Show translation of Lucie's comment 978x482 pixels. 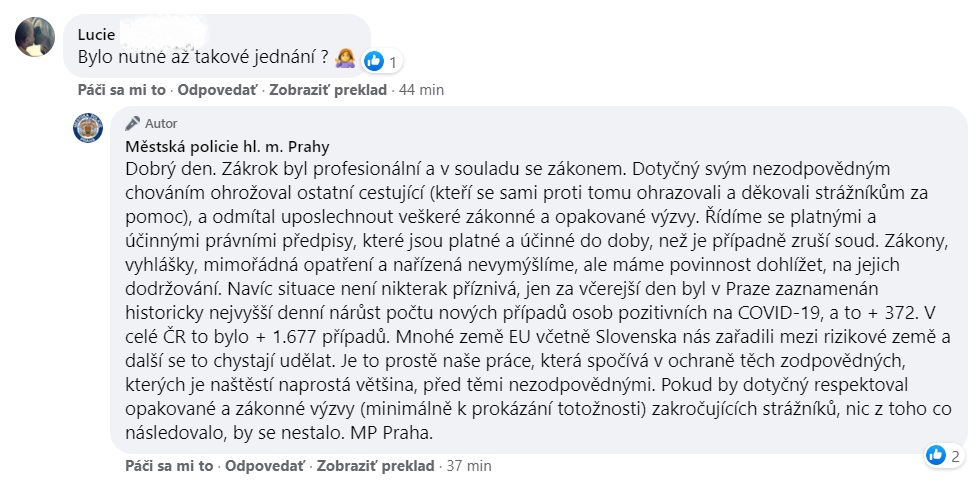click(328, 90)
